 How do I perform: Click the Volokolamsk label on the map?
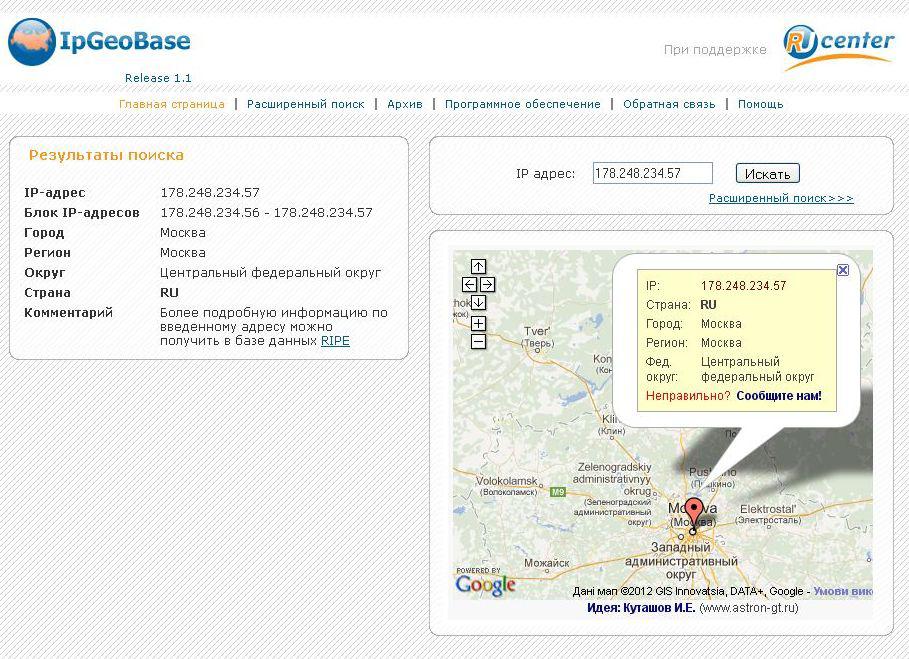(507, 481)
